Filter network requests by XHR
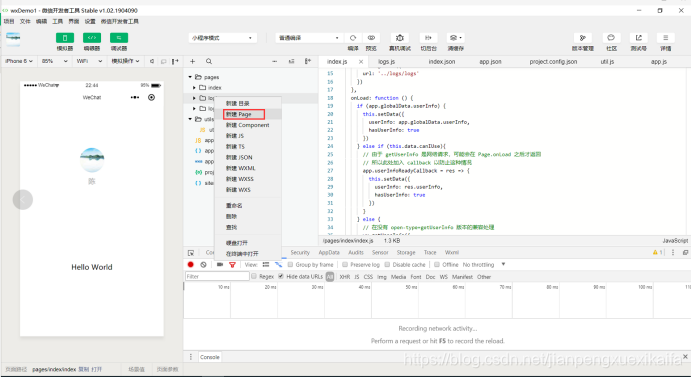This screenshot has height=378, width=692. tap(345, 277)
